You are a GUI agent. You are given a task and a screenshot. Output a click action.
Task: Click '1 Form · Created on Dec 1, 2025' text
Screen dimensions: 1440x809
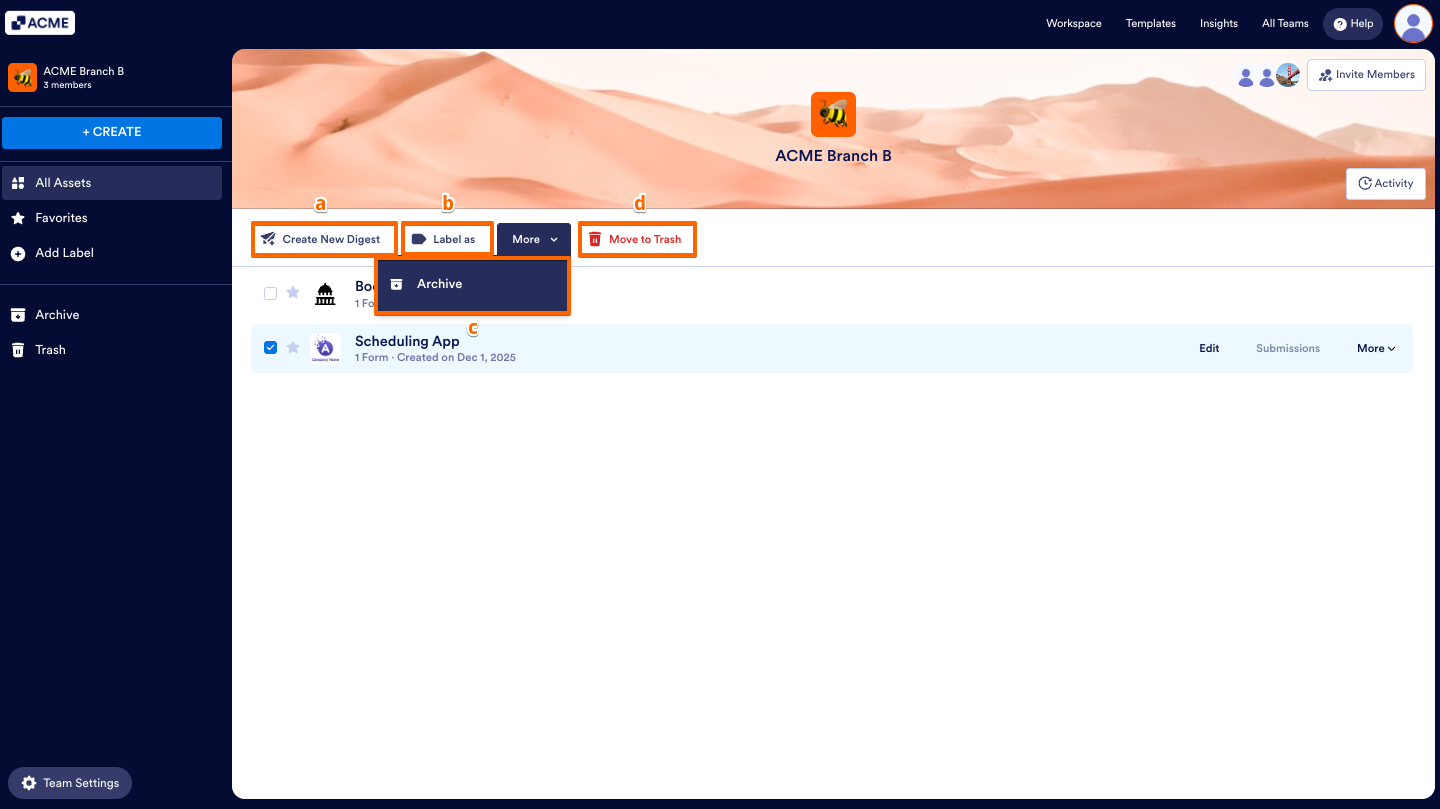pos(435,358)
